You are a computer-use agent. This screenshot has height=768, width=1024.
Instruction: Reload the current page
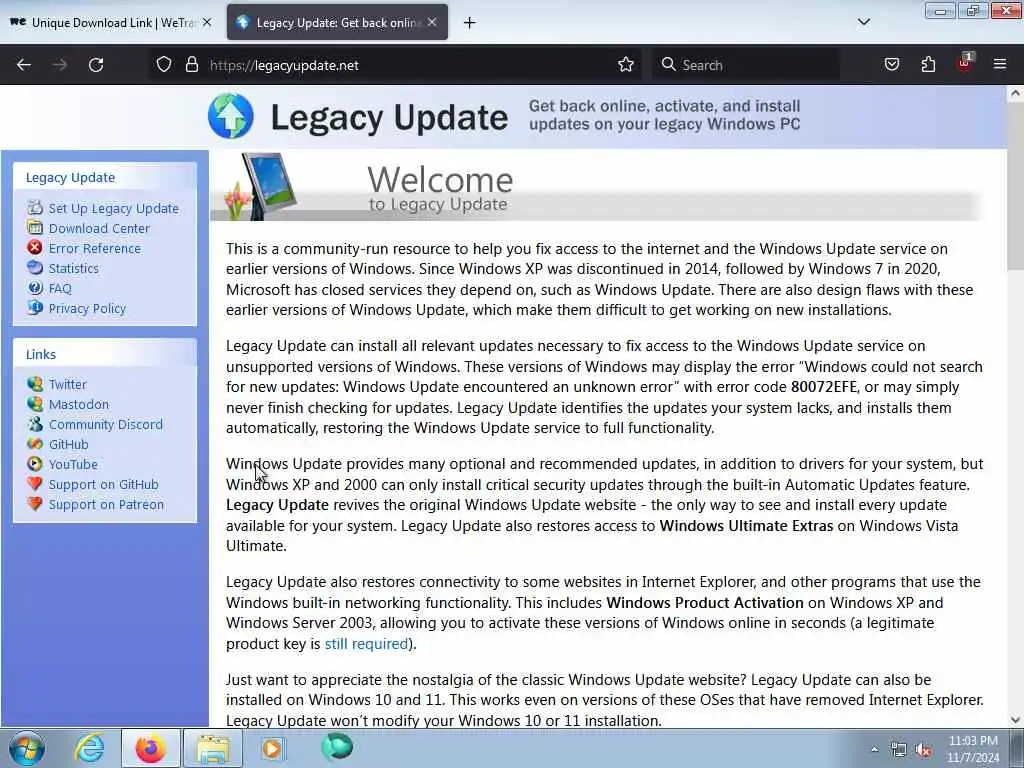[x=96, y=65]
